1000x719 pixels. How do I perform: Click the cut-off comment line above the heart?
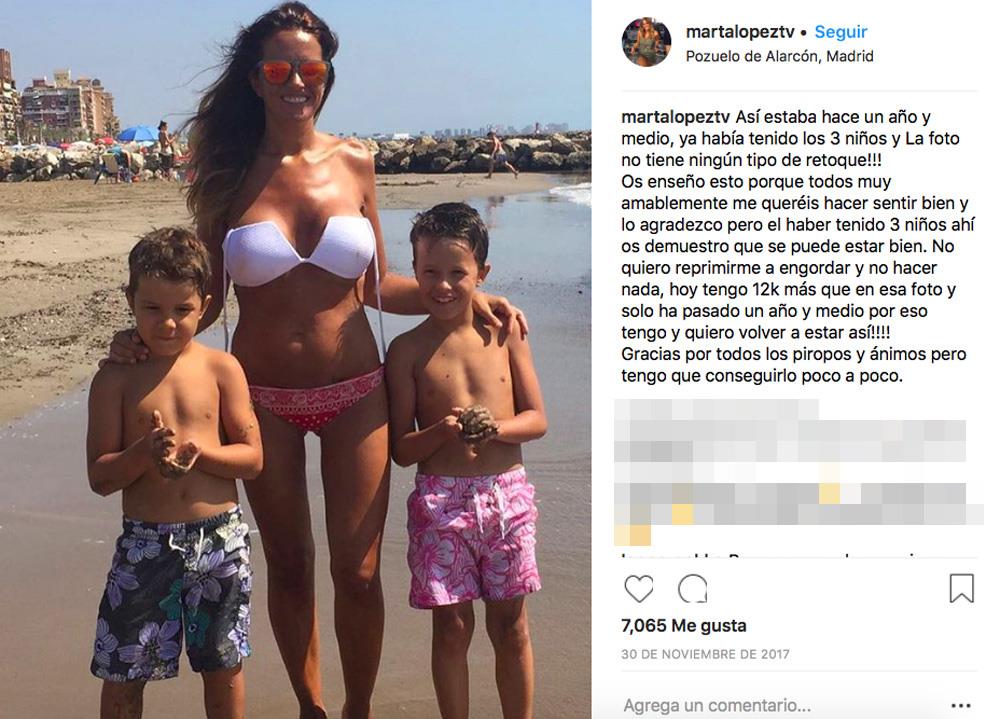[772, 556]
